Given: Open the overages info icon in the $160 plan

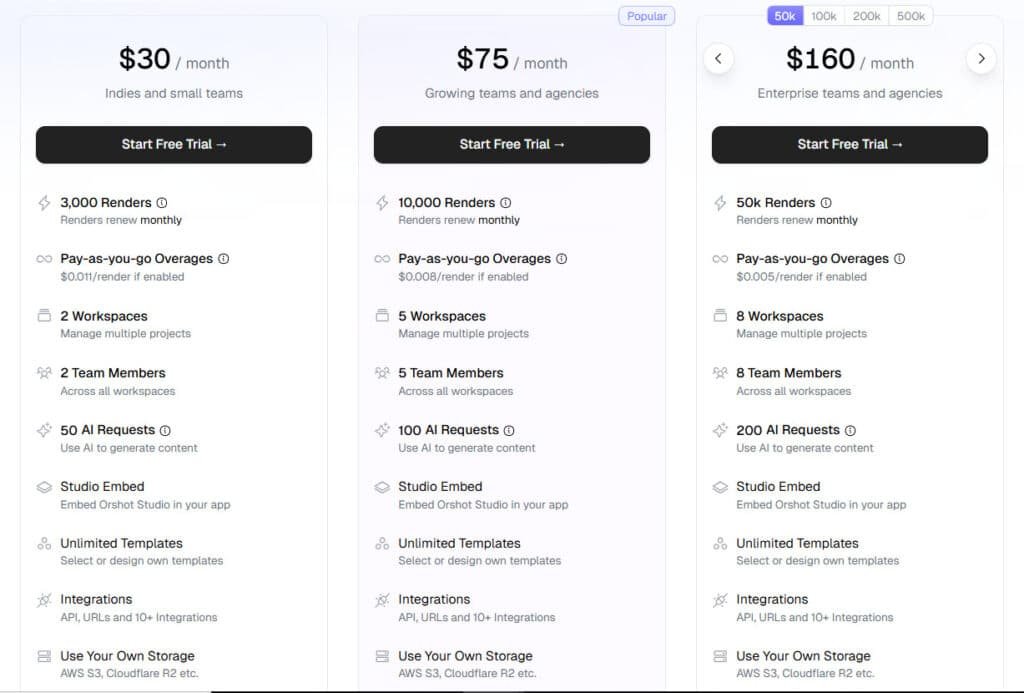Looking at the screenshot, I should [x=900, y=258].
